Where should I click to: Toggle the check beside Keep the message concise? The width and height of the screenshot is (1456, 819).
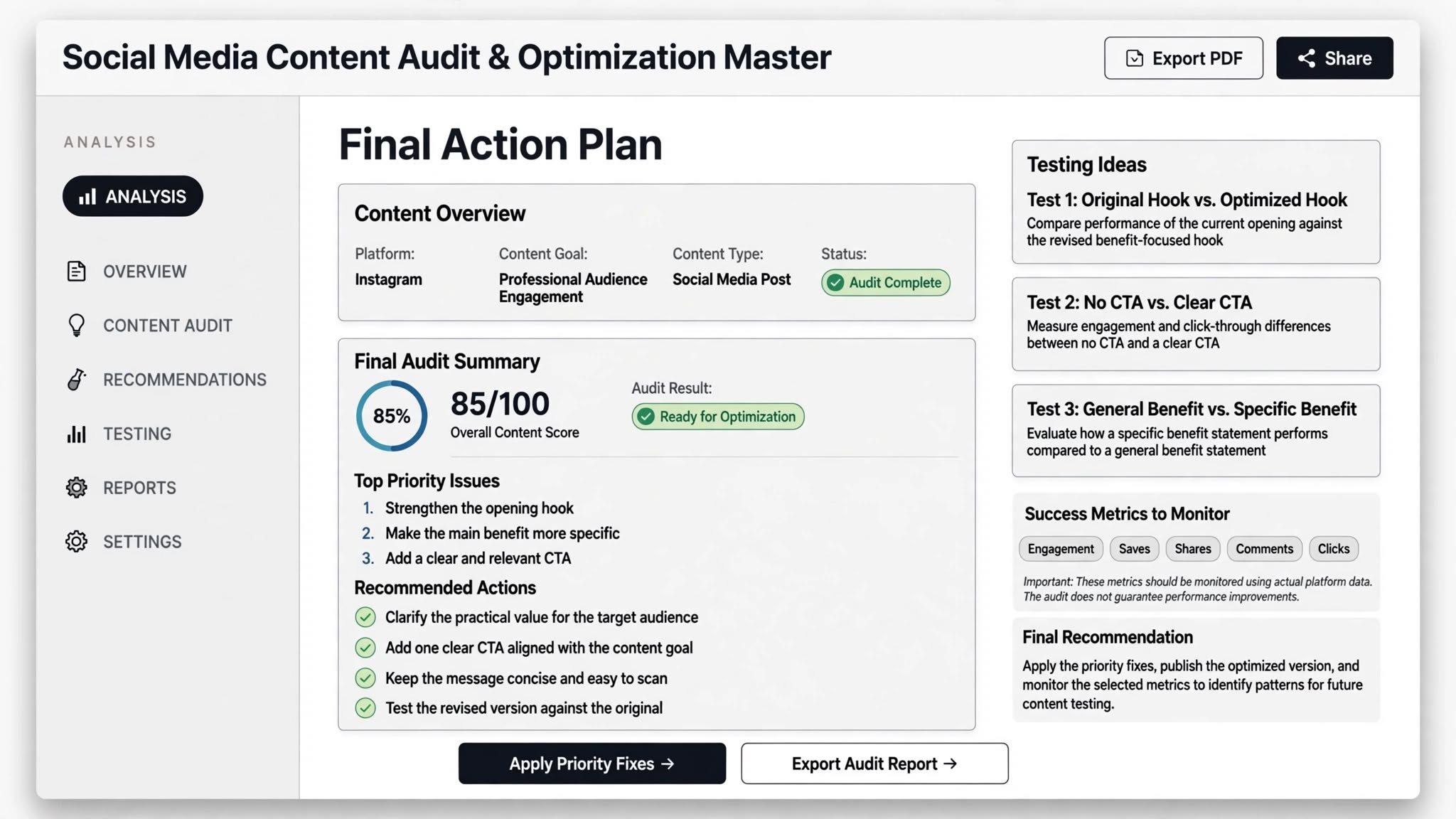click(x=365, y=678)
